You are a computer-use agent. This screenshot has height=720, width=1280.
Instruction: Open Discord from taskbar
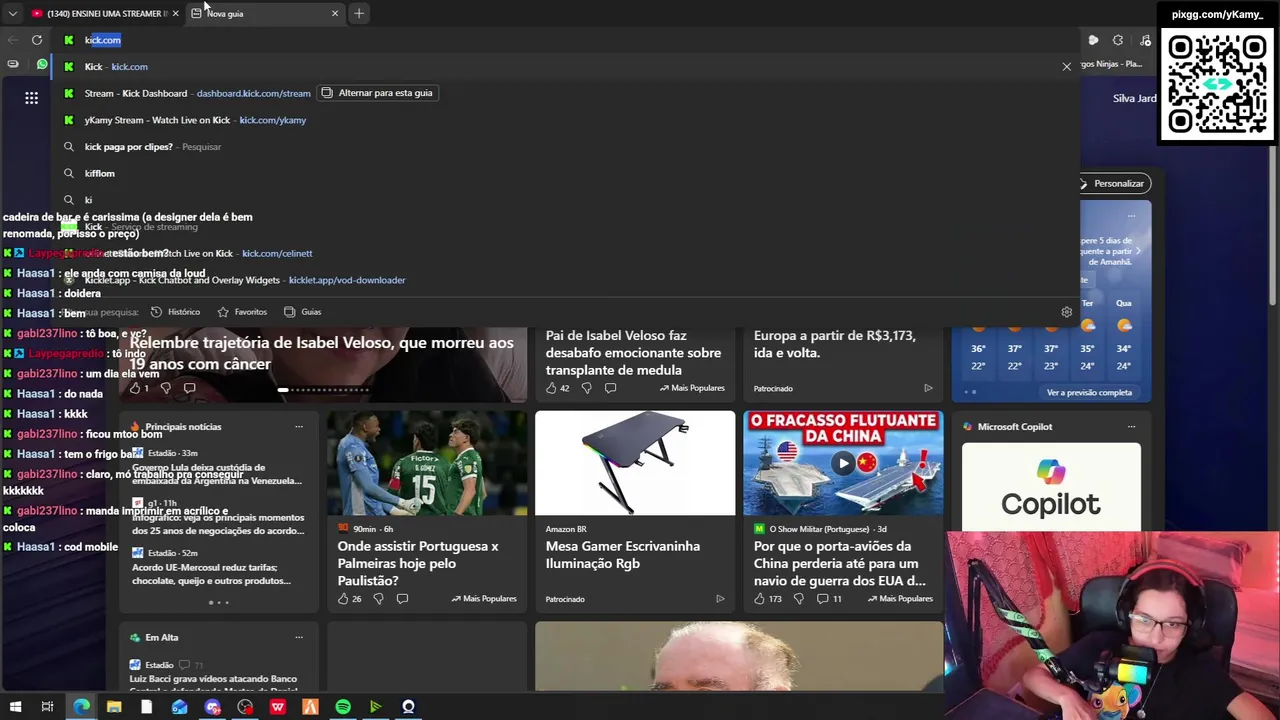tap(212, 707)
